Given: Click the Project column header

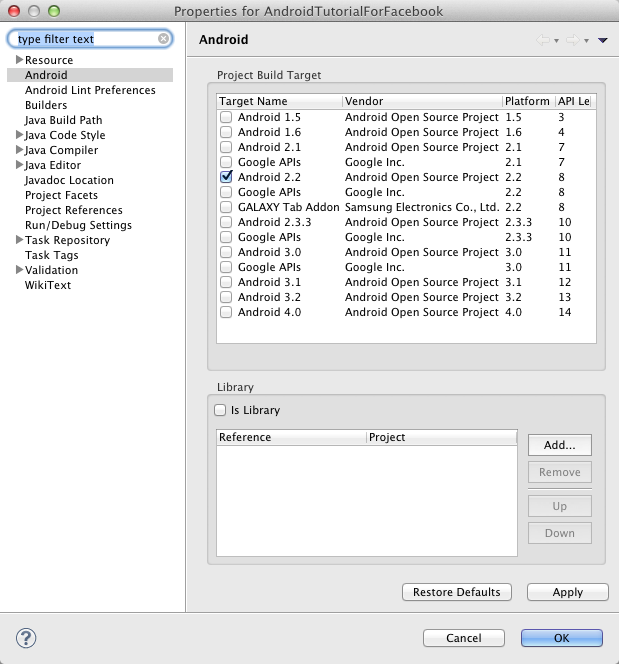Looking at the screenshot, I should click(442, 437).
